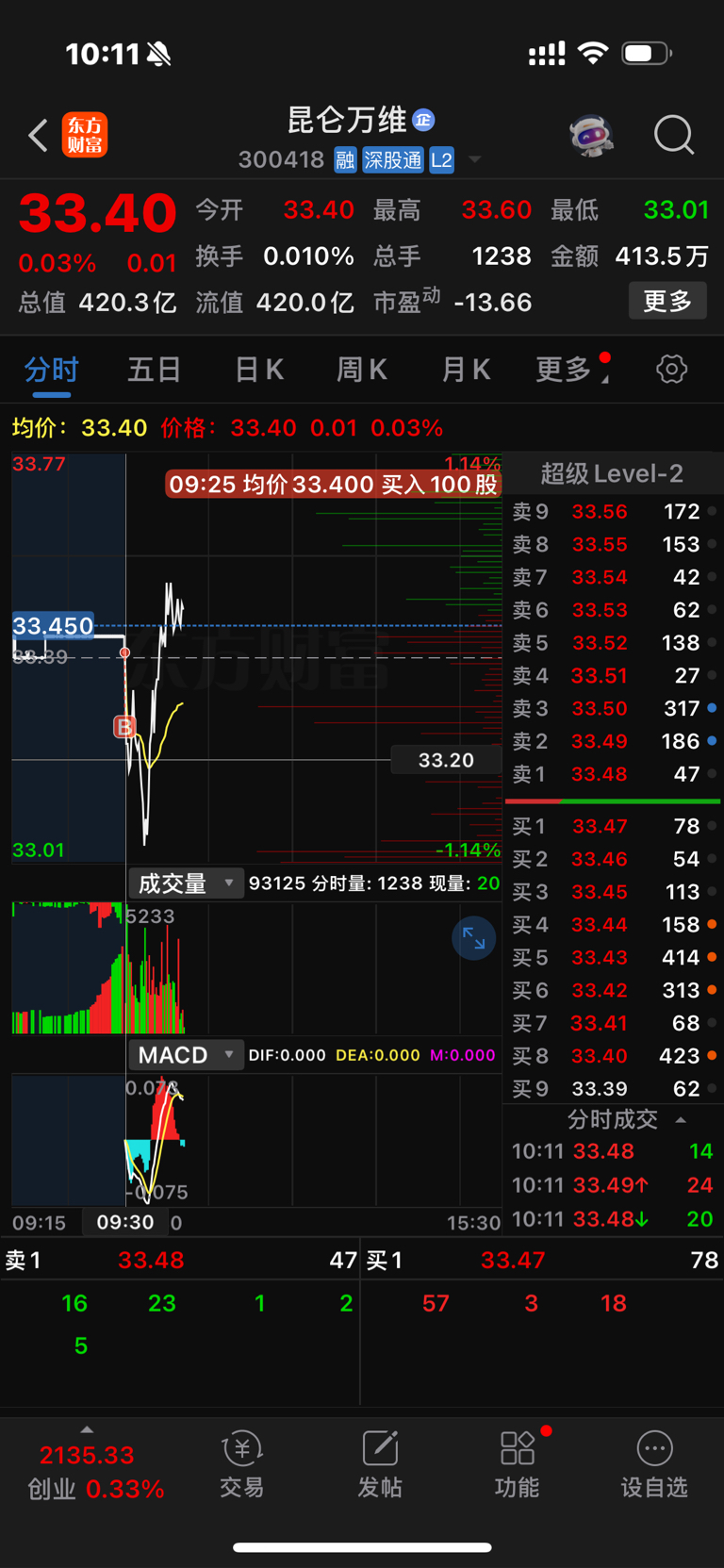Switch to the 周K tab
724x1568 pixels.
(x=362, y=370)
